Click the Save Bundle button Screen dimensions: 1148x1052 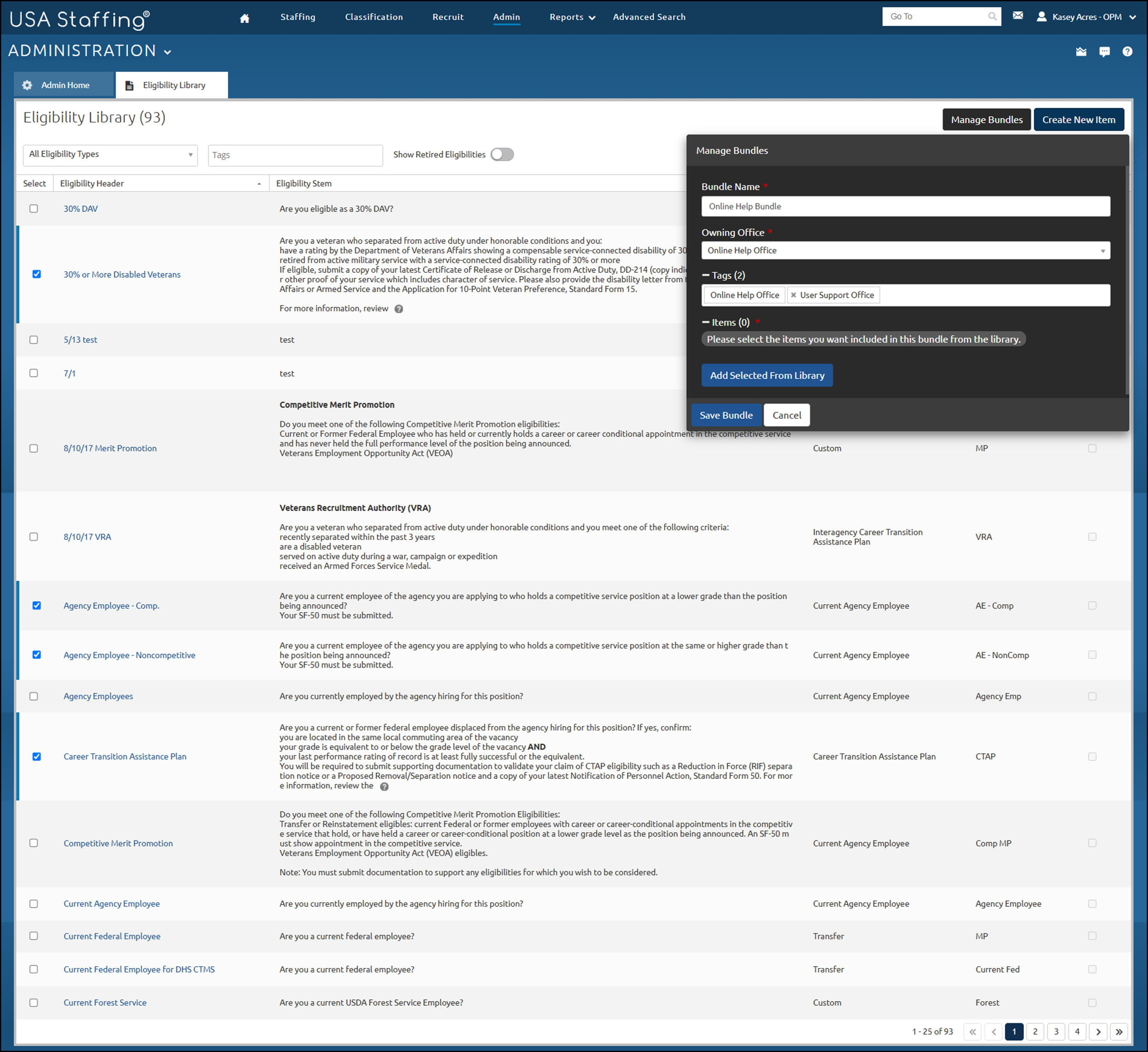pos(726,415)
